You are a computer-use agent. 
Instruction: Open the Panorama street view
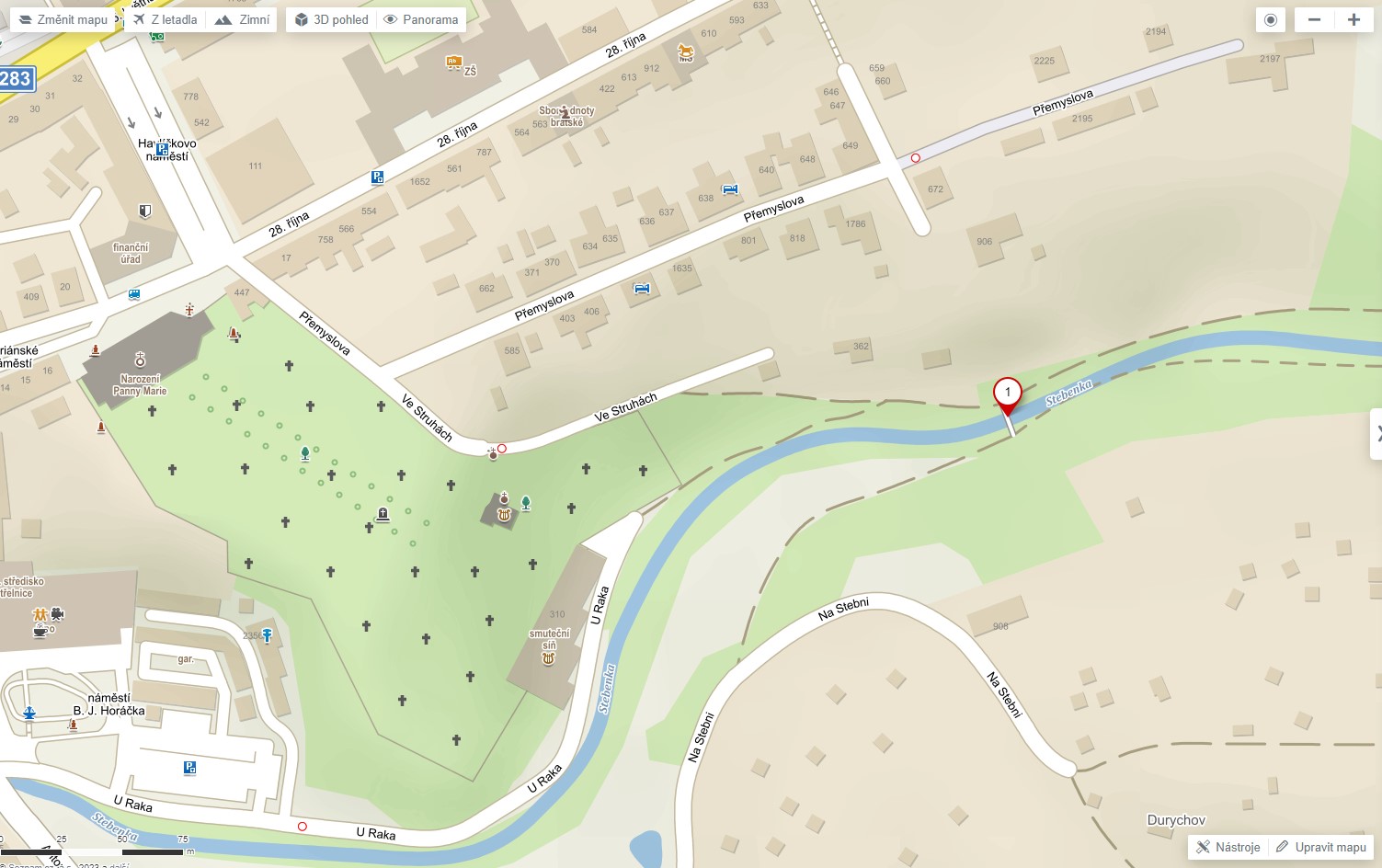tap(421, 19)
